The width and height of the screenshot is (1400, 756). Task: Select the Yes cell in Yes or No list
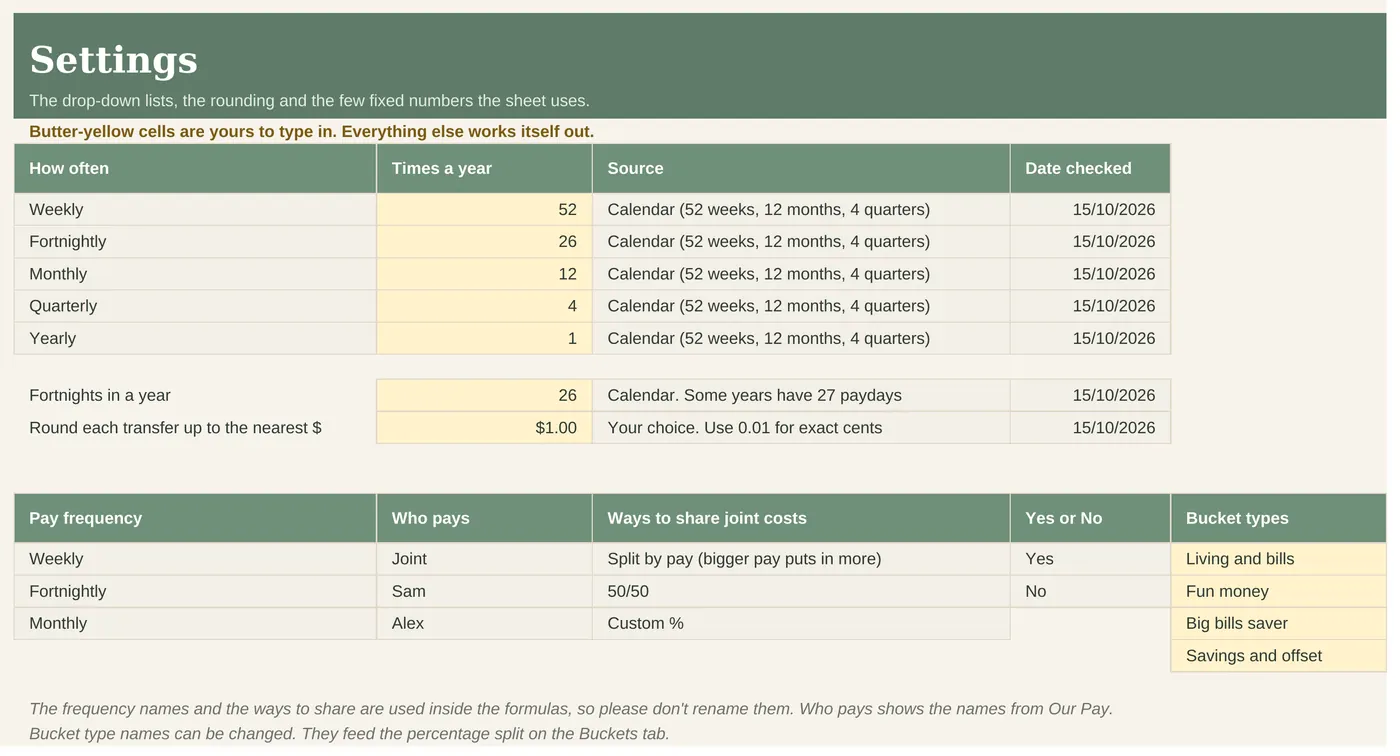(1090, 559)
